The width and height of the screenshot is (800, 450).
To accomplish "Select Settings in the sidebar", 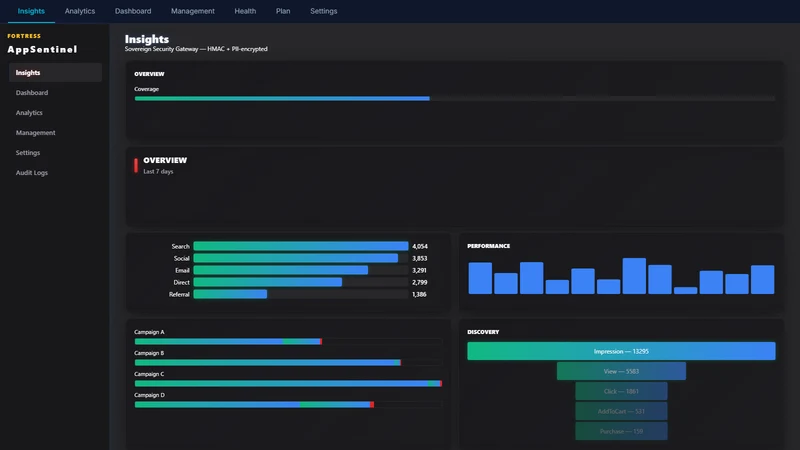I will (x=55, y=153).
